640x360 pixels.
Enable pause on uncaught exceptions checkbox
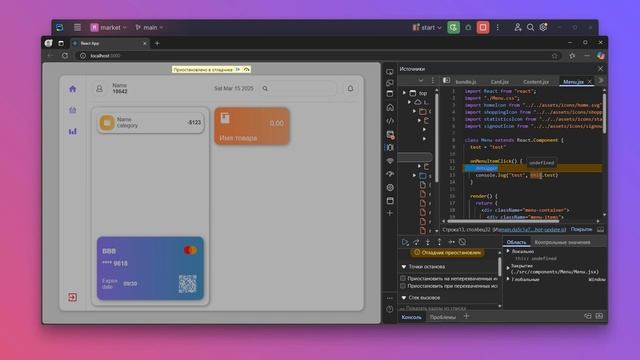[x=403, y=278]
